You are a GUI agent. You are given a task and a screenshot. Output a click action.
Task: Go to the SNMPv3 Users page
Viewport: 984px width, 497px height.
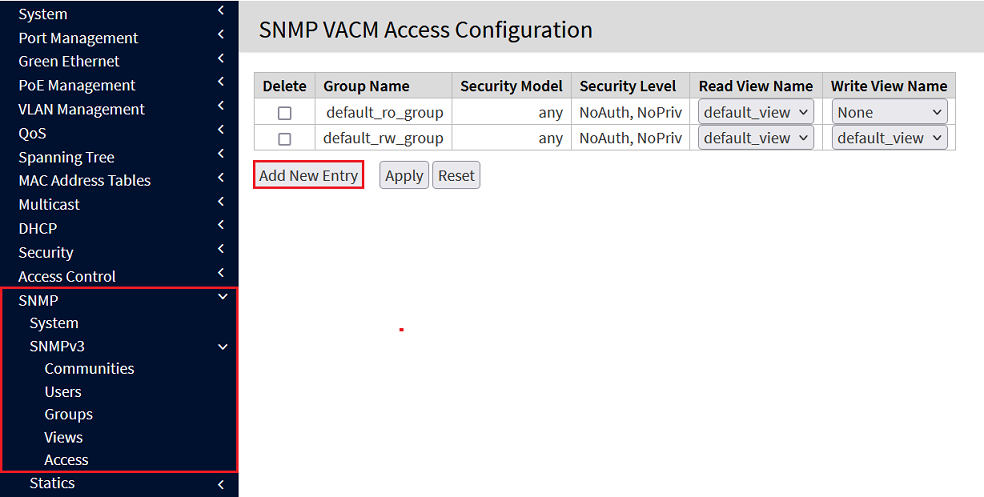[x=63, y=392]
